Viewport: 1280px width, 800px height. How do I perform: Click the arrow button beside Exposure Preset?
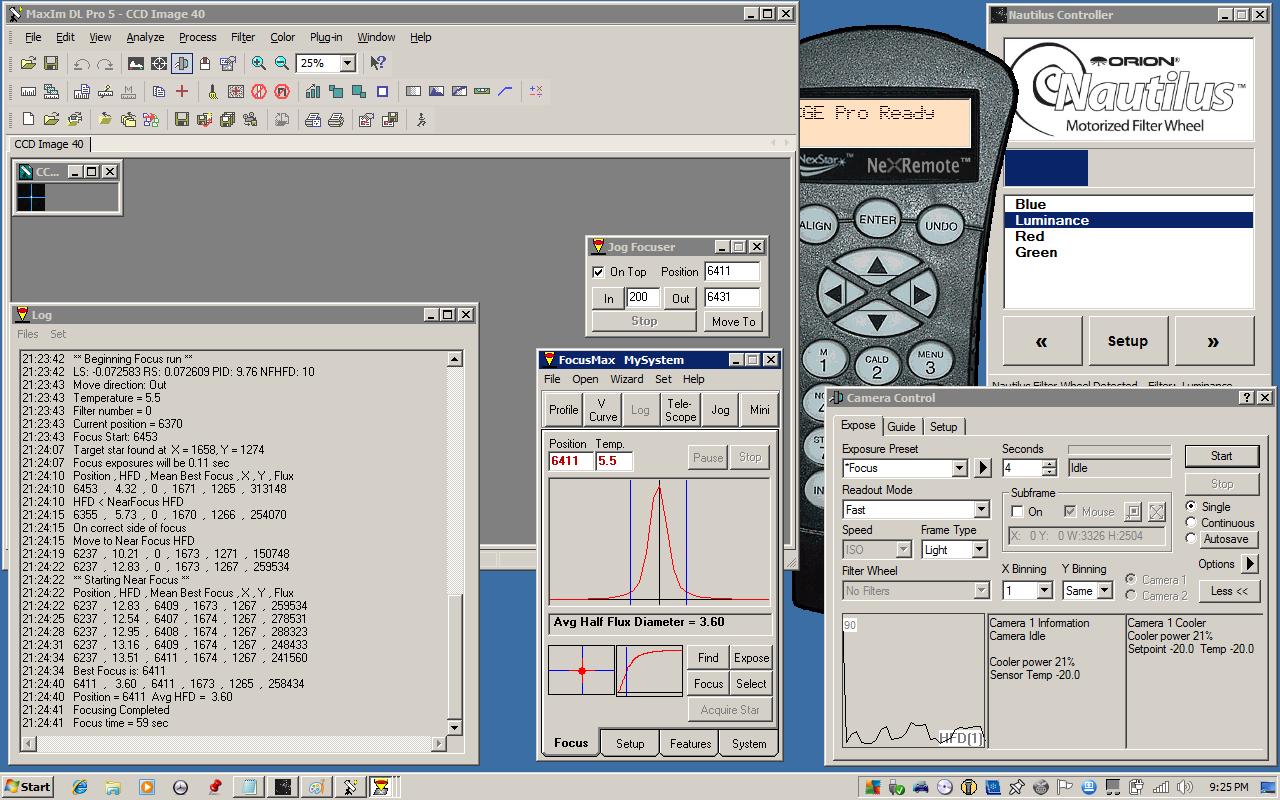pos(982,468)
